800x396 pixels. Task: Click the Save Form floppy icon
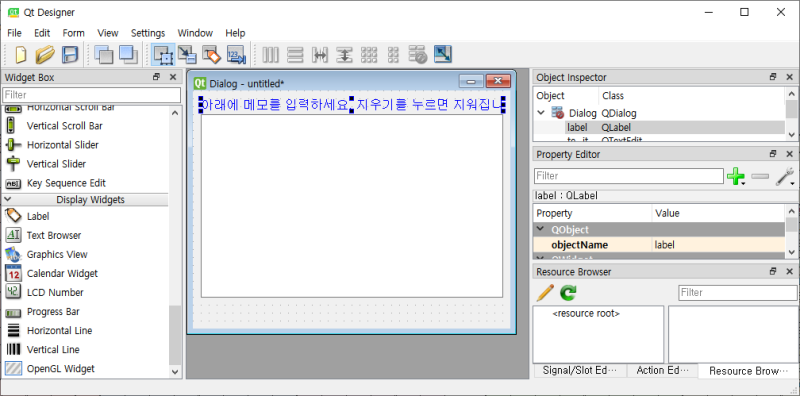click(70, 55)
